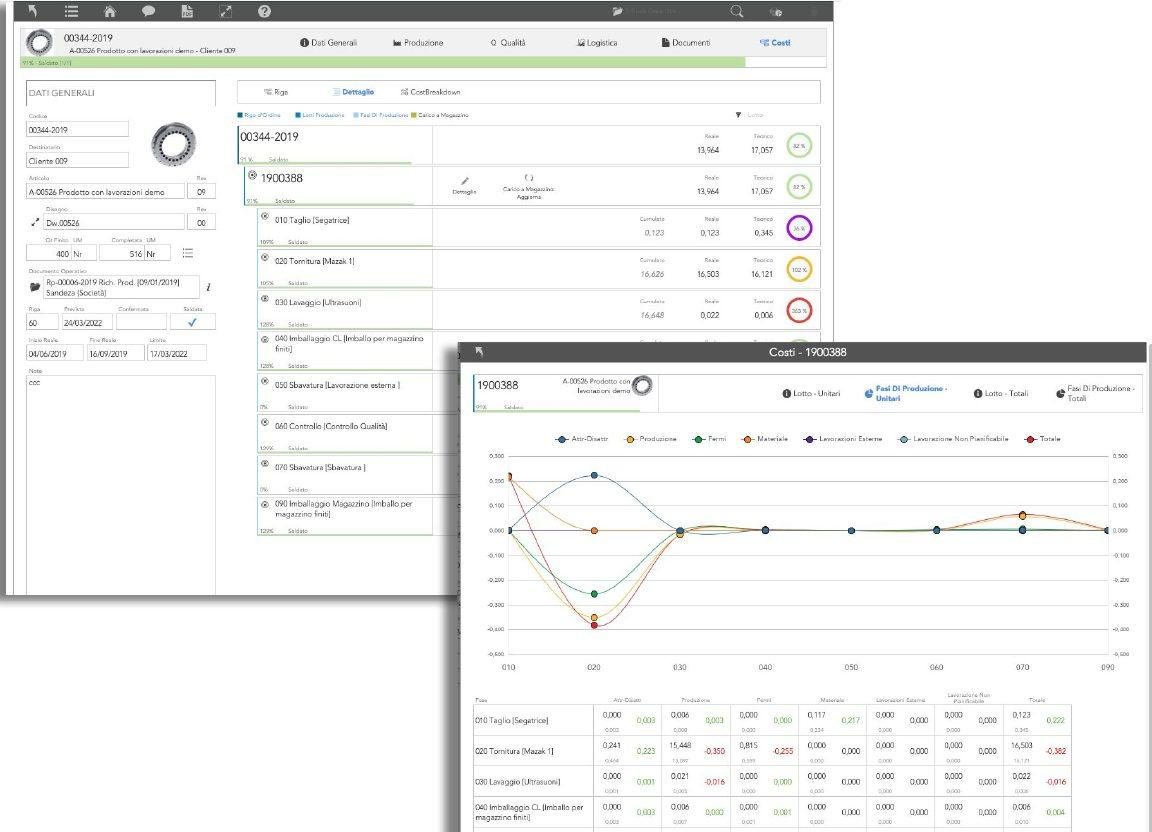Click the back arrow in the Costi popup header
Viewport: 1152px width, 832px height.
(479, 351)
